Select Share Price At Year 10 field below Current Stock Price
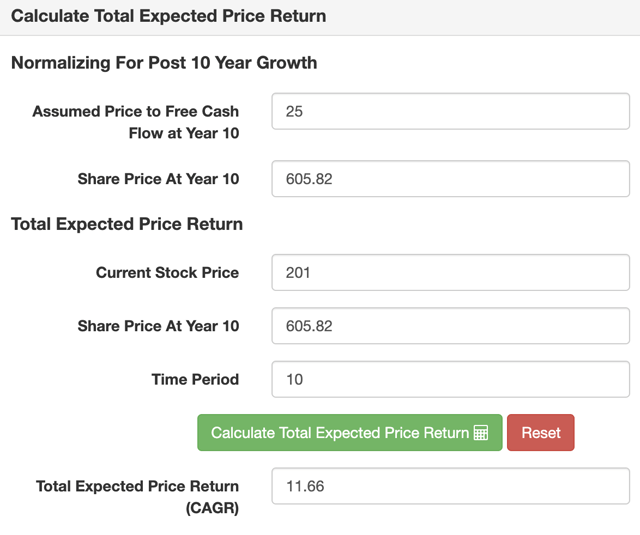The image size is (640, 535). click(x=451, y=326)
